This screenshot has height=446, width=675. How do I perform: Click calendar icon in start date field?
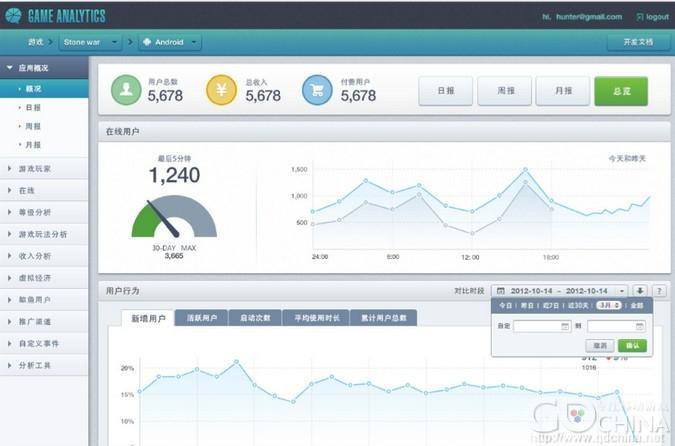pos(565,326)
